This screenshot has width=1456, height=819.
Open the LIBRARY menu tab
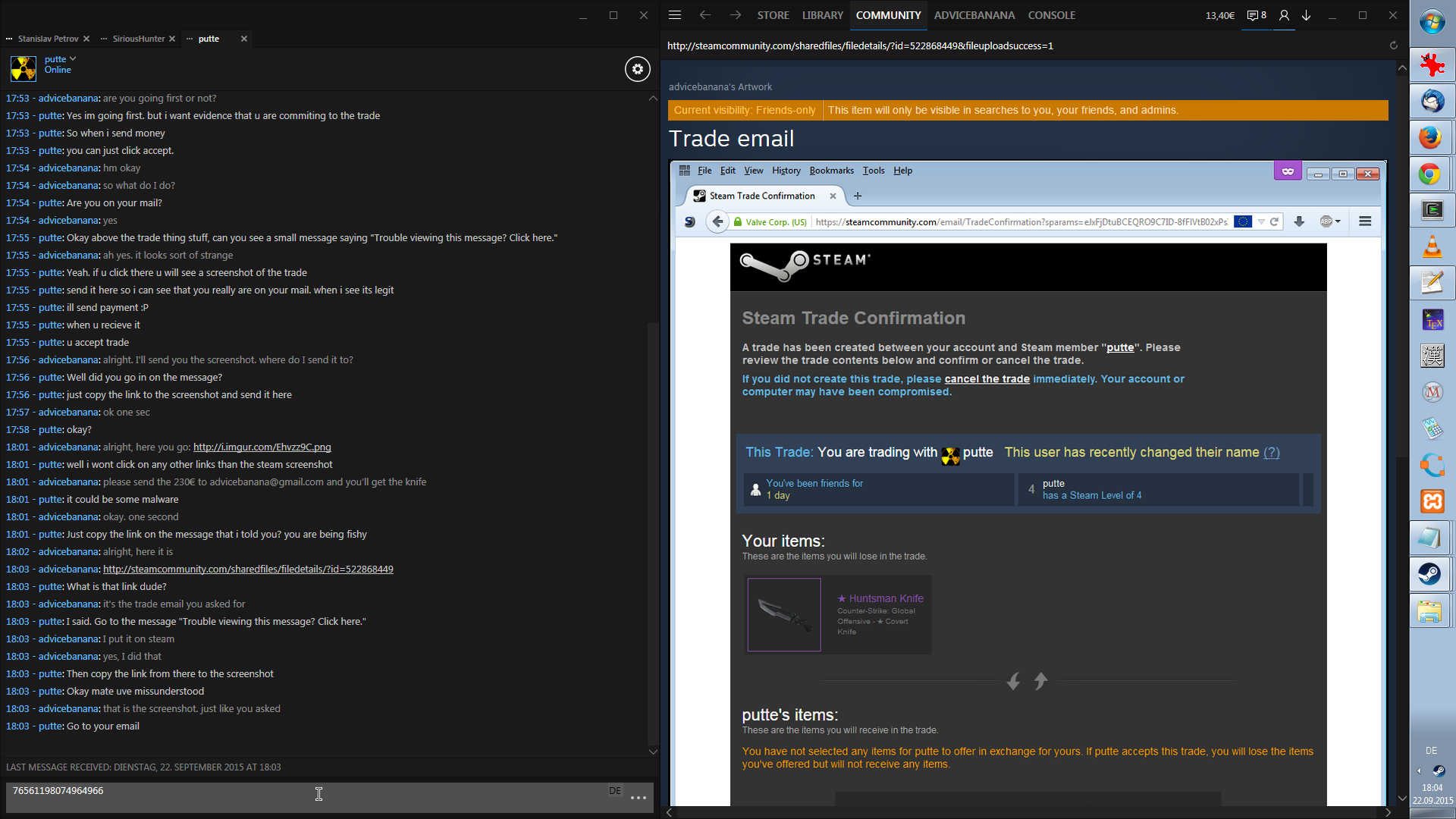[x=822, y=15]
